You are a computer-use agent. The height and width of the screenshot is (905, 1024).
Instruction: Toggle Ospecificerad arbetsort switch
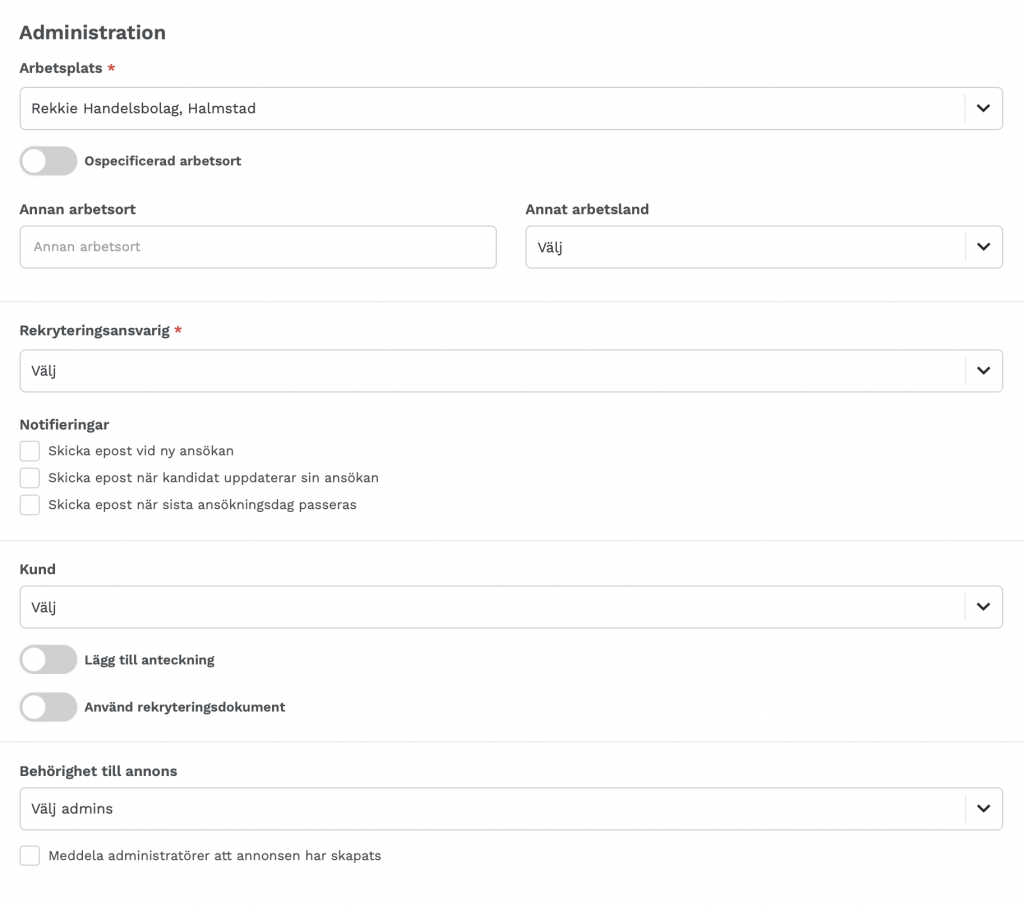[48, 161]
